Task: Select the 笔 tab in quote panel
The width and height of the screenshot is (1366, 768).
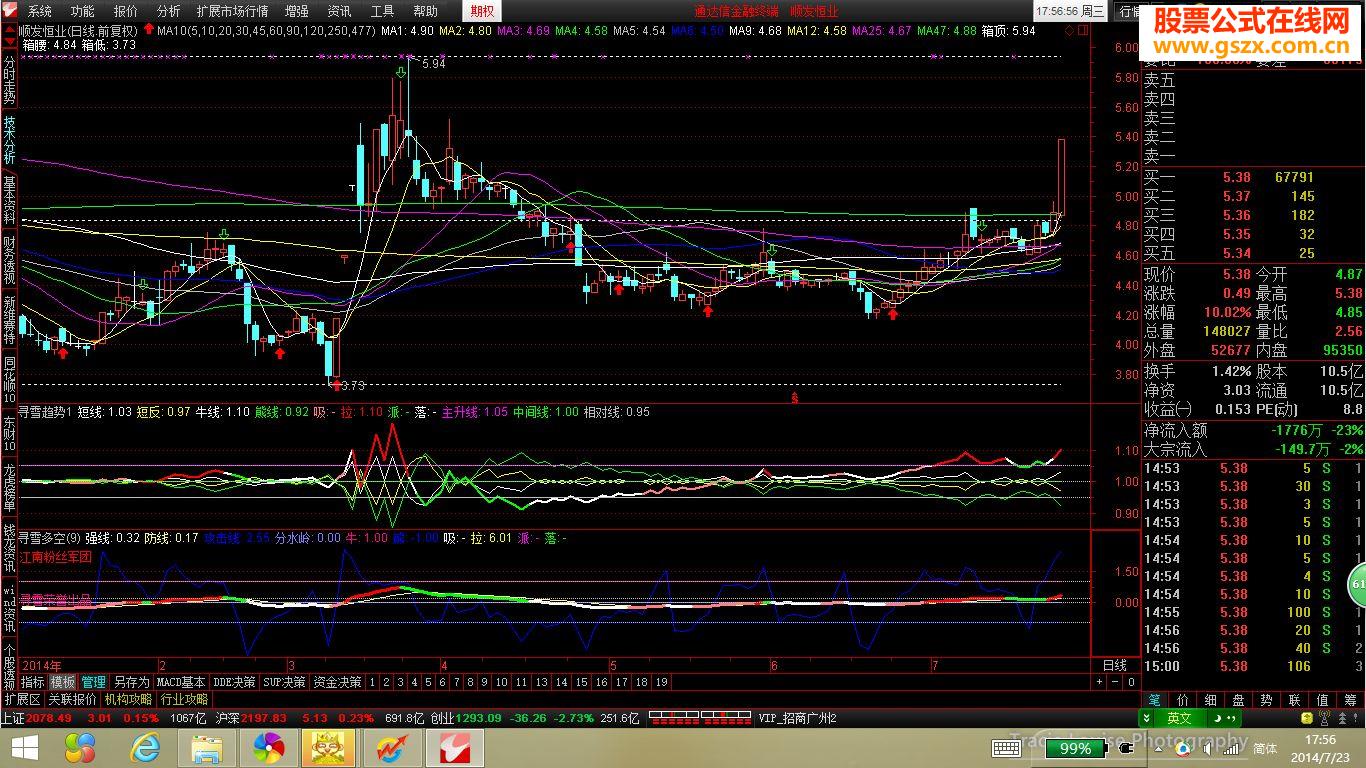Action: (1155, 700)
